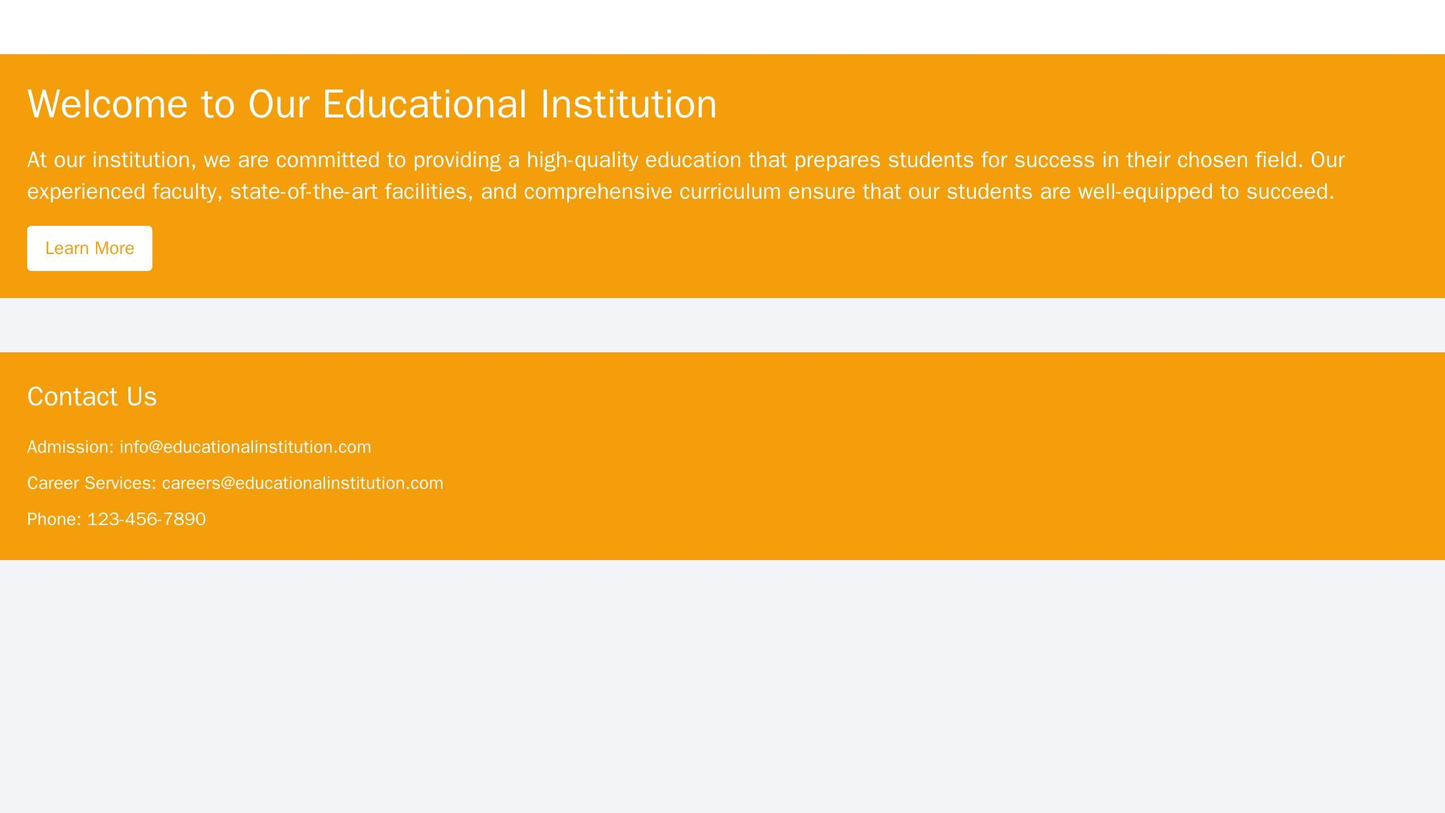
Task: Click the Phone contact line
Action: coord(115,519)
